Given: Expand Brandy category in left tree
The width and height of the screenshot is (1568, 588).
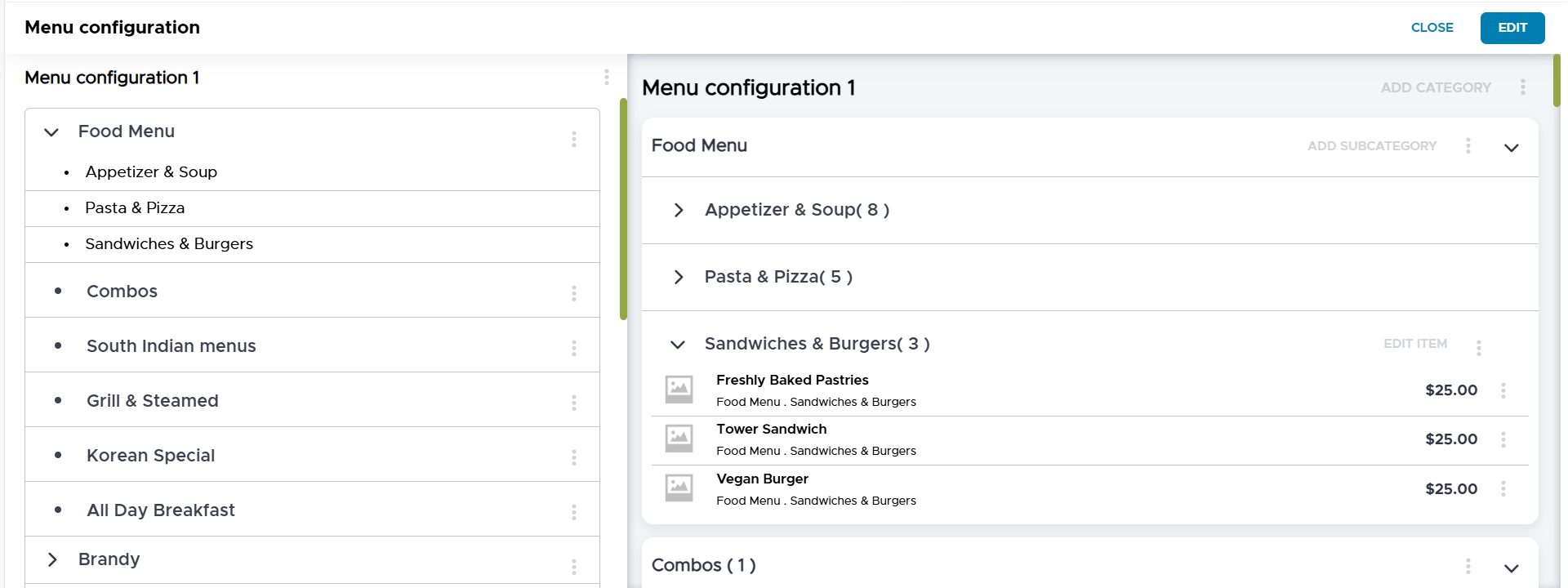Looking at the screenshot, I should 52,559.
